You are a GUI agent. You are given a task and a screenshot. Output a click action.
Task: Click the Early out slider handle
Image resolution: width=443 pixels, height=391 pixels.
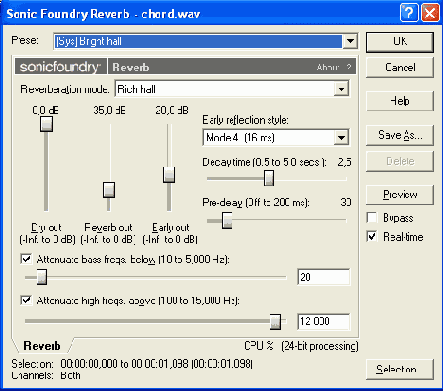pos(169,175)
